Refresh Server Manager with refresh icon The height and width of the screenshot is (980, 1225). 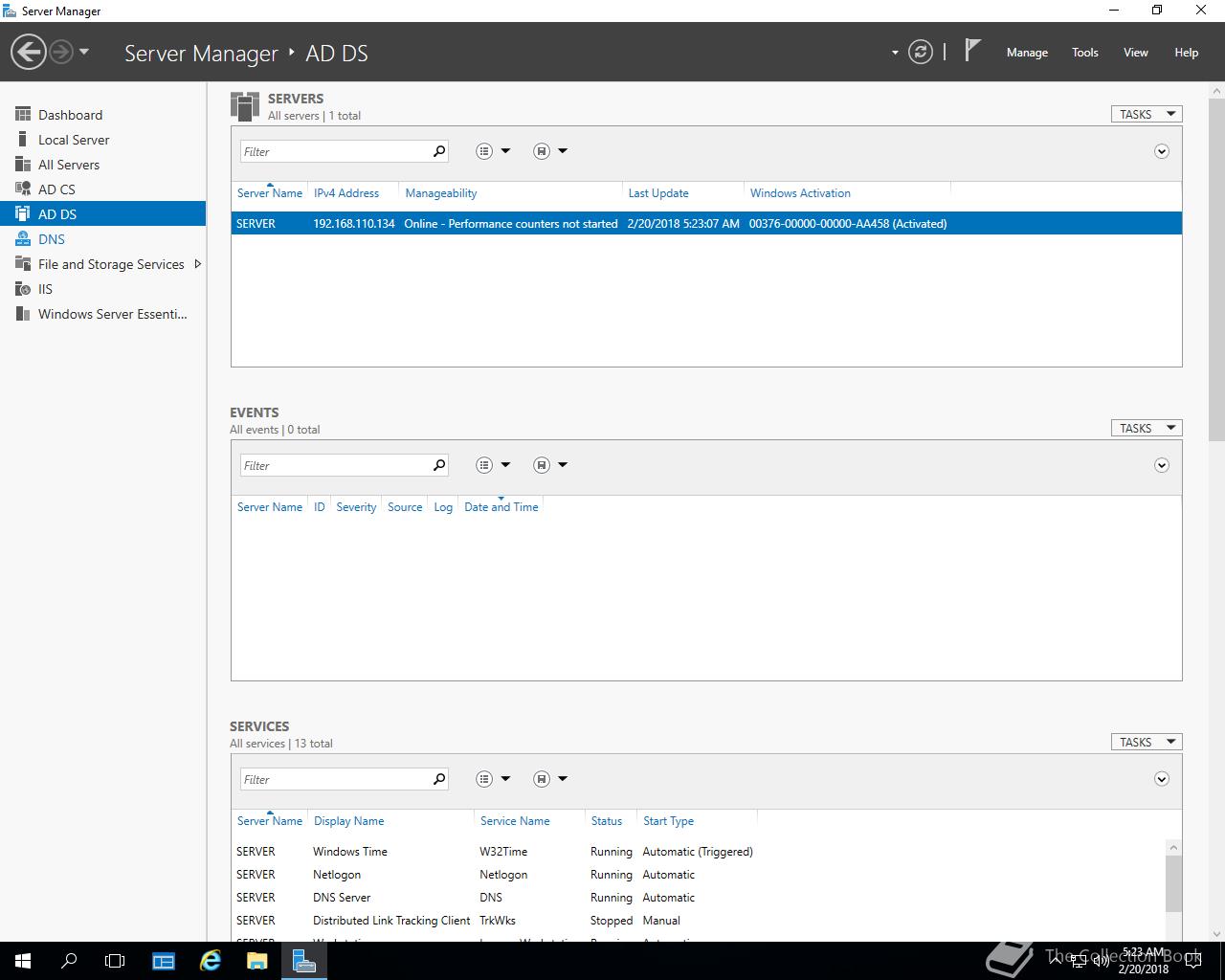point(921,52)
